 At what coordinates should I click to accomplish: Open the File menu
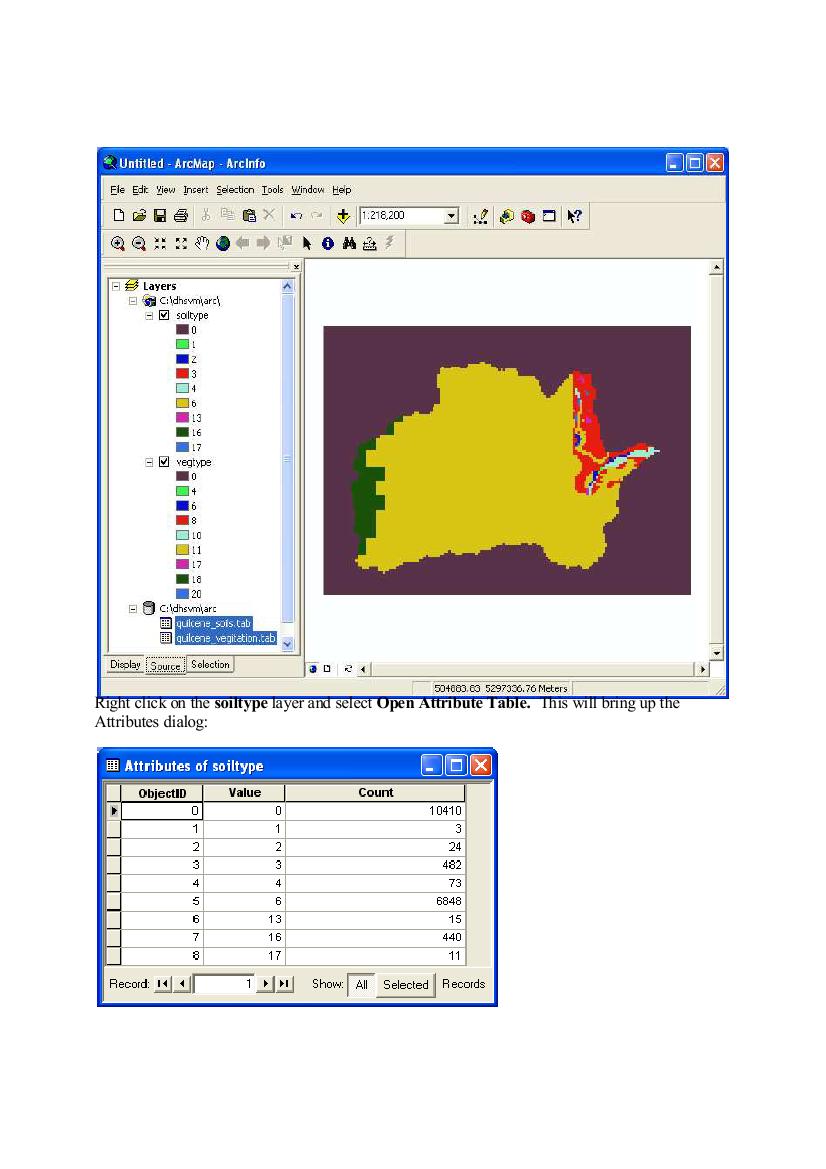pos(118,190)
